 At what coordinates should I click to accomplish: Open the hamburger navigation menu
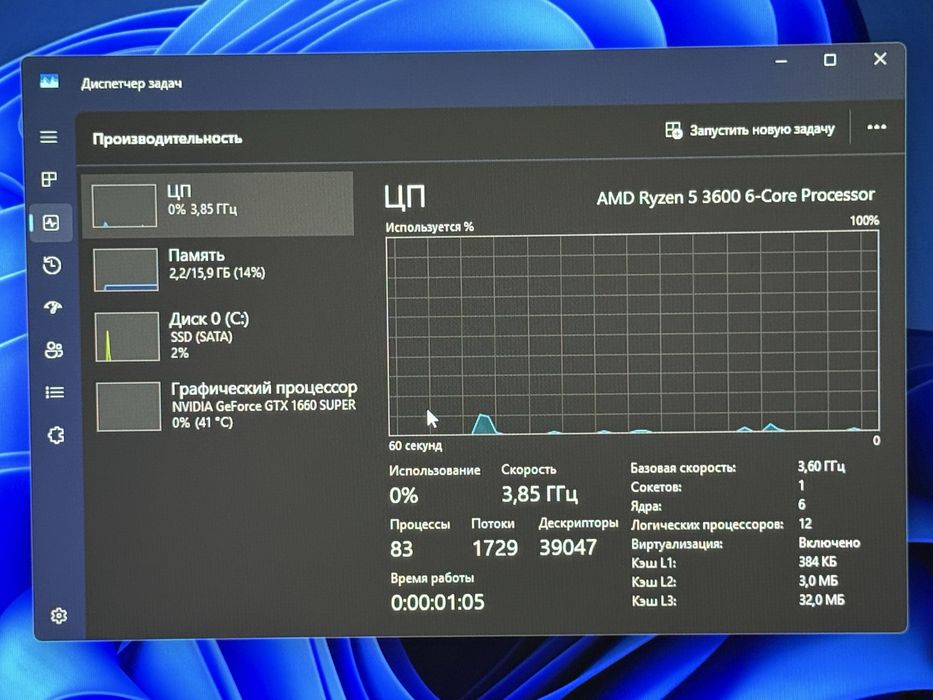point(49,137)
